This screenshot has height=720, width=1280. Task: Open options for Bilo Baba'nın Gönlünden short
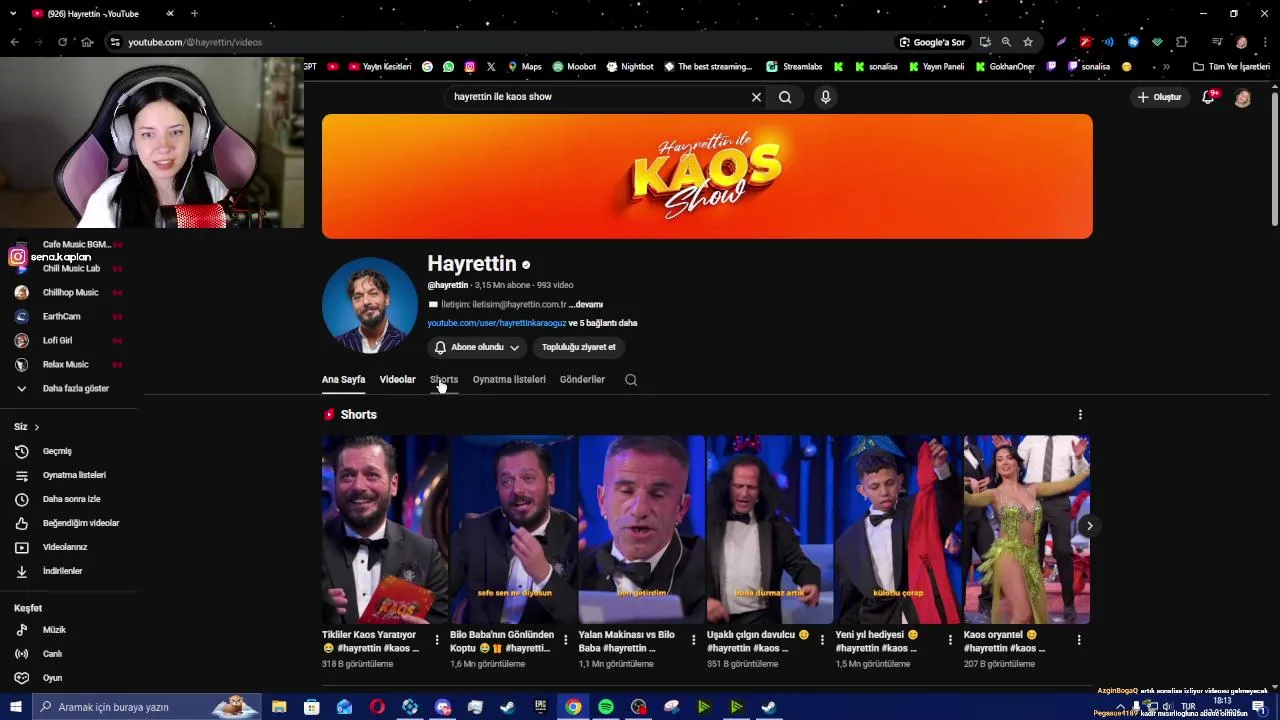(x=565, y=640)
